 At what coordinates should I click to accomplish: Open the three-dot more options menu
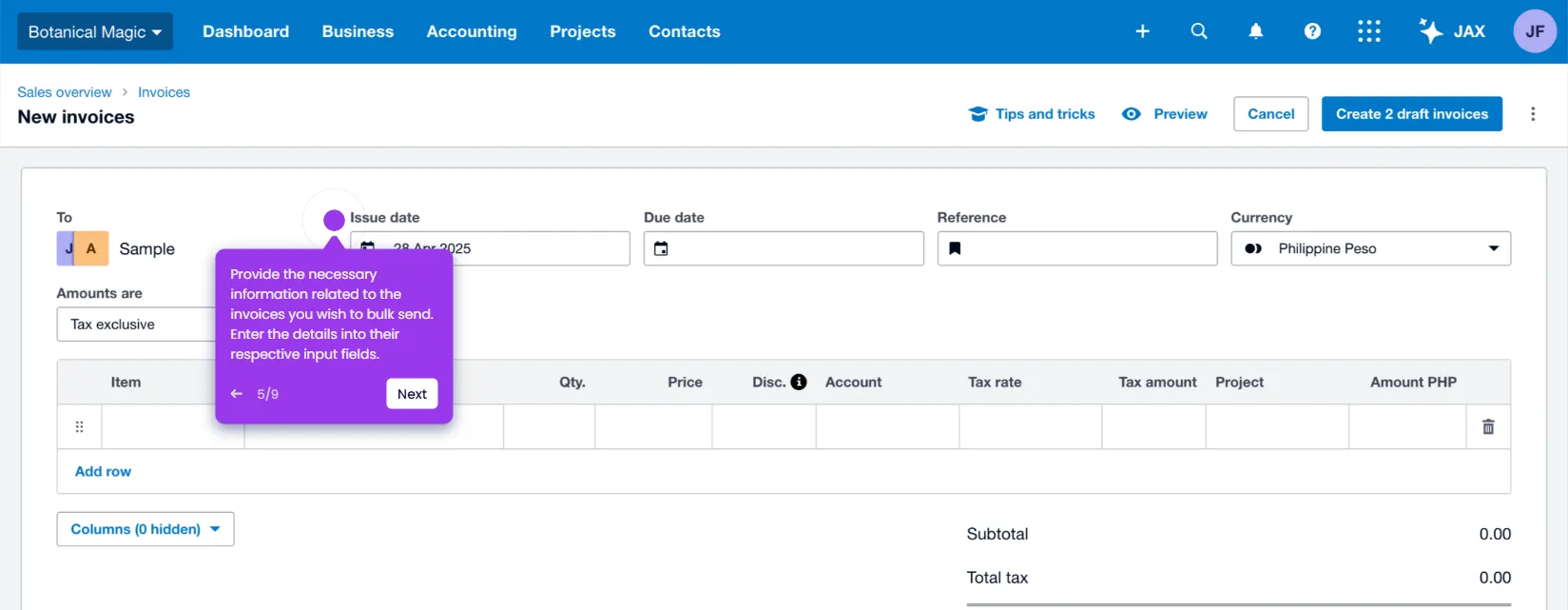tap(1533, 114)
